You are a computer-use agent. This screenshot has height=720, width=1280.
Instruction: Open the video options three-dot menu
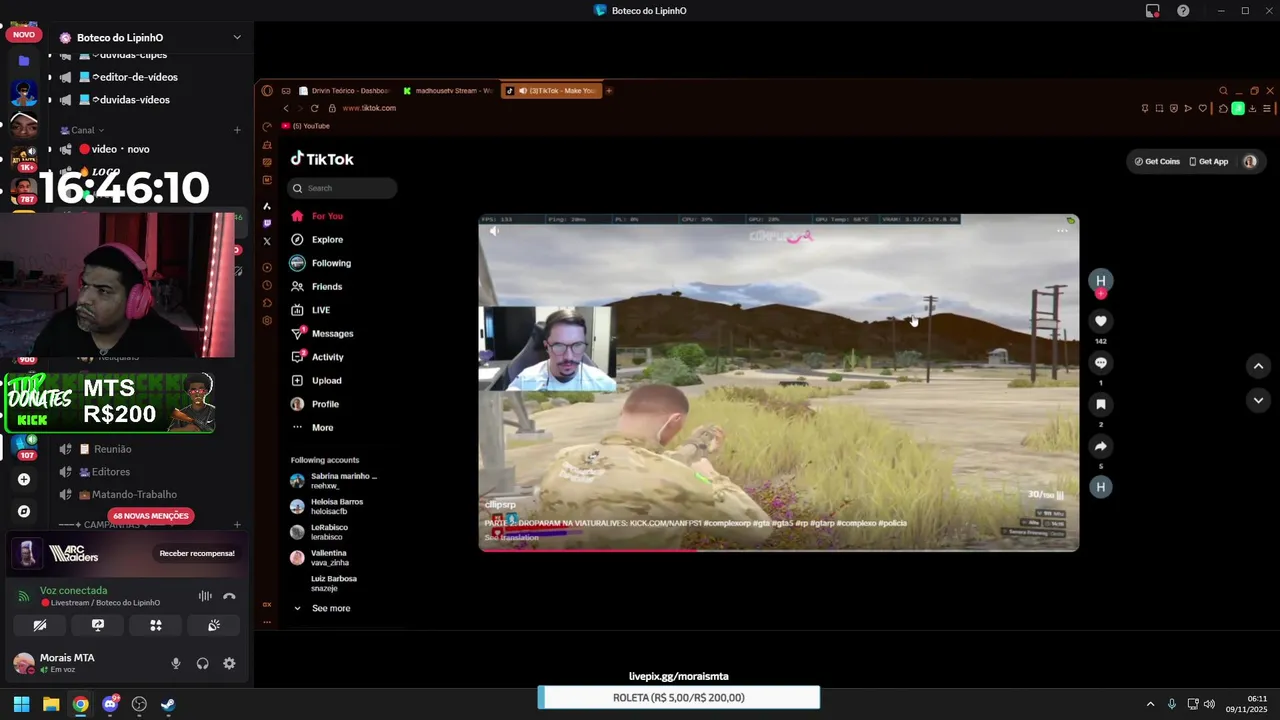(x=1062, y=231)
